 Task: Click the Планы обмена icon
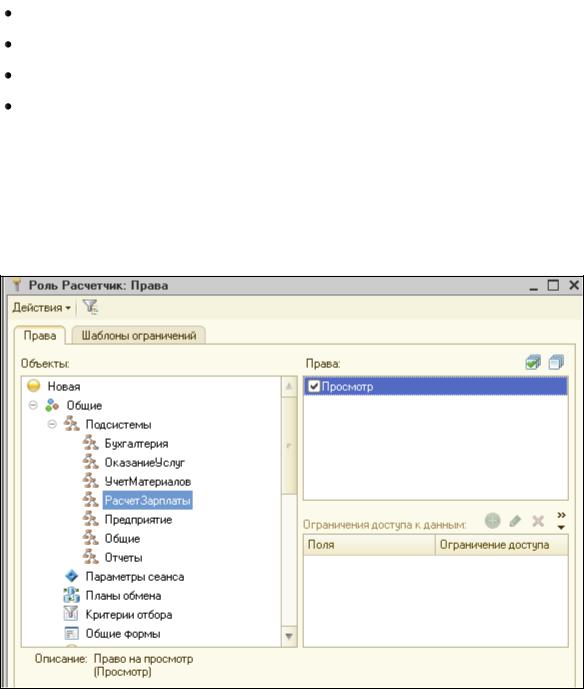(x=71, y=595)
